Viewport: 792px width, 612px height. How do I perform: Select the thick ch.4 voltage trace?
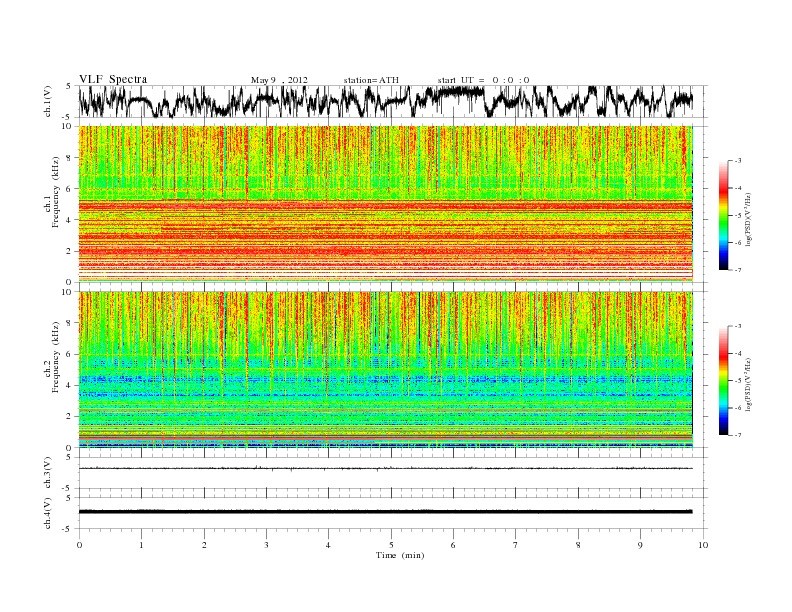[385, 512]
